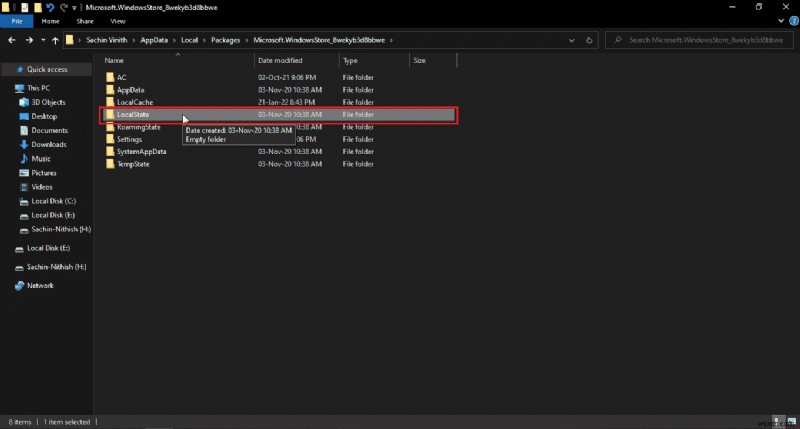Click the New folder quick access icon
800x429 pixels.
point(37,7)
